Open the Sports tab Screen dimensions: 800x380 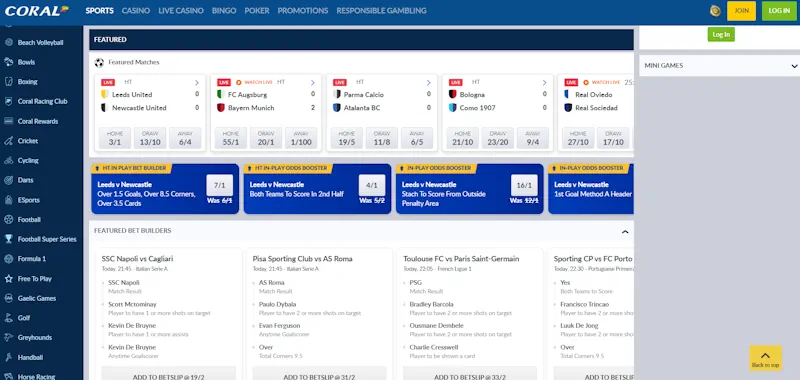[99, 11]
